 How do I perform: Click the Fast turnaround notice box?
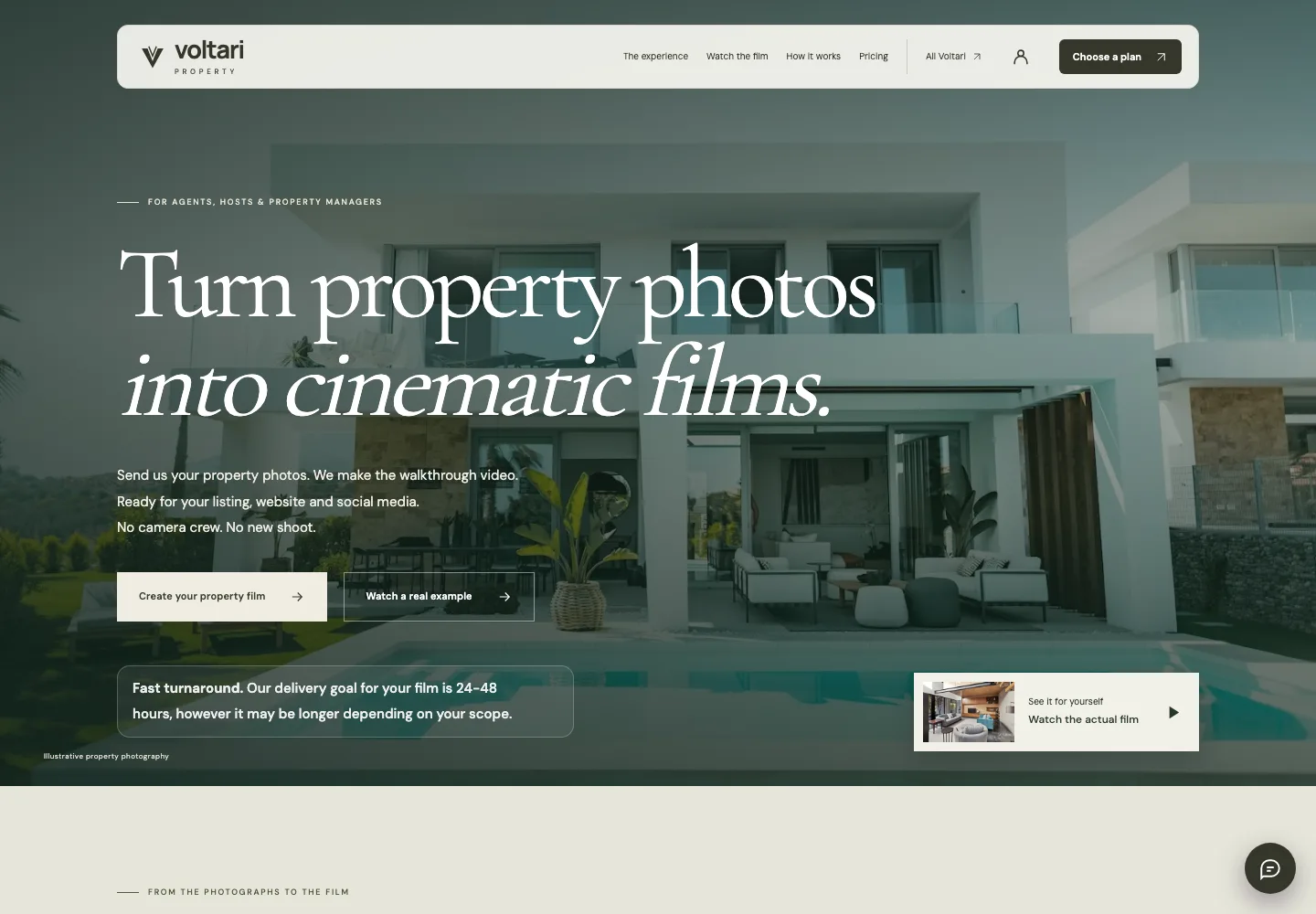point(345,701)
